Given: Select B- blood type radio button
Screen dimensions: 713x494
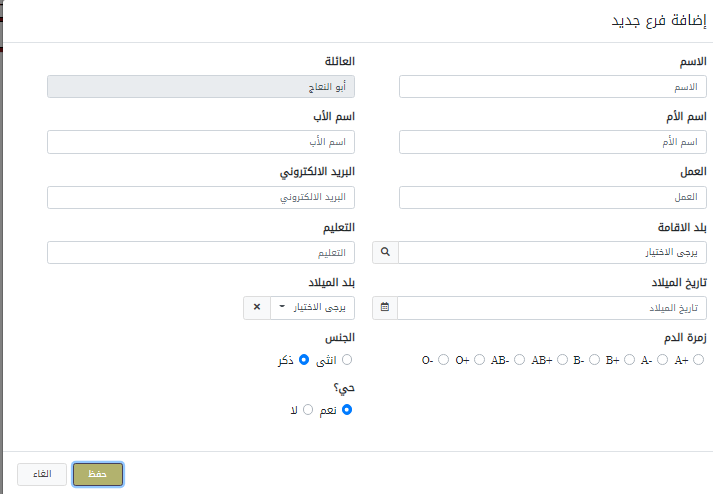Looking at the screenshot, I should 592,359.
